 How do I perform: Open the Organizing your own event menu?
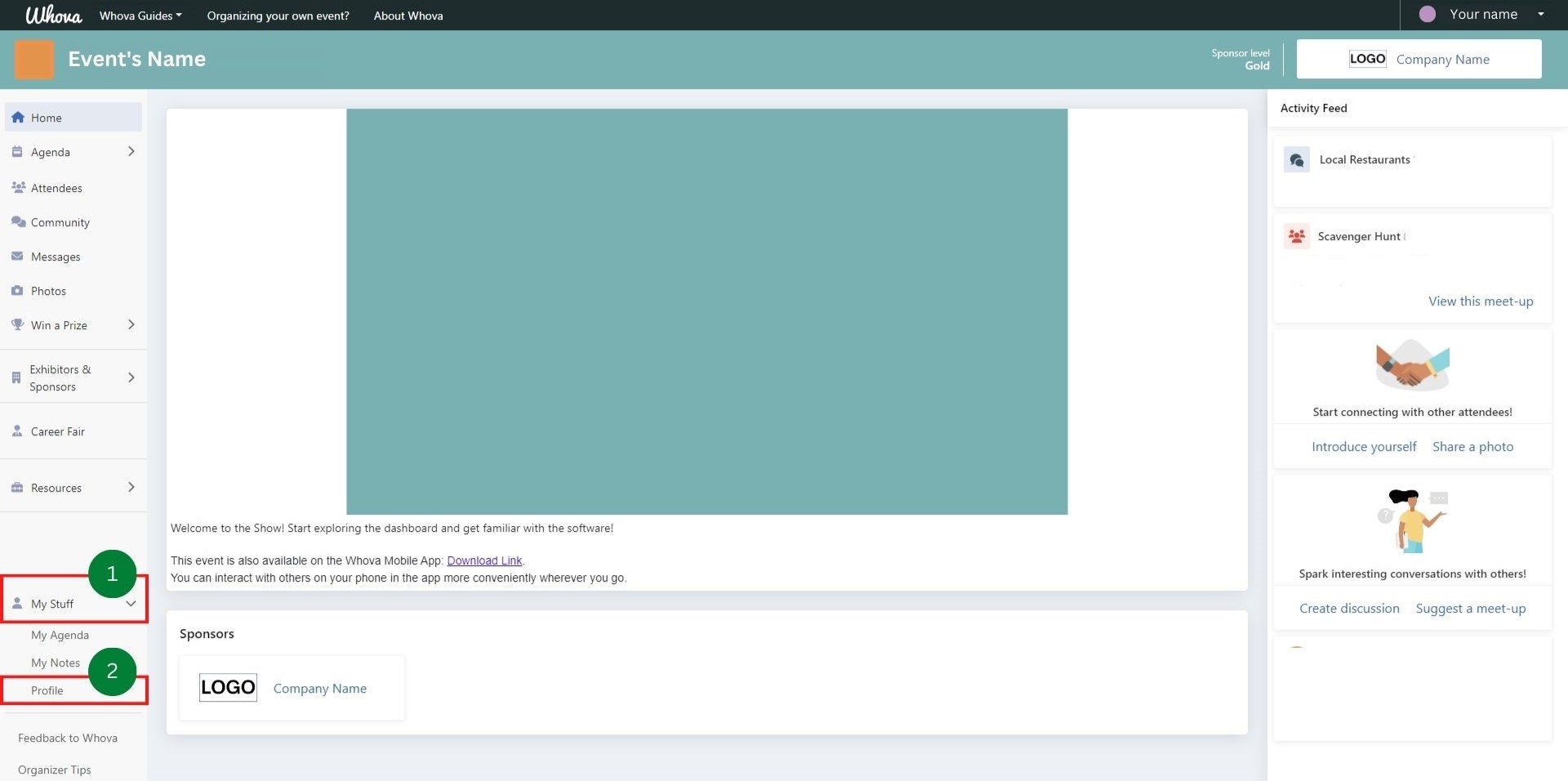[x=278, y=15]
